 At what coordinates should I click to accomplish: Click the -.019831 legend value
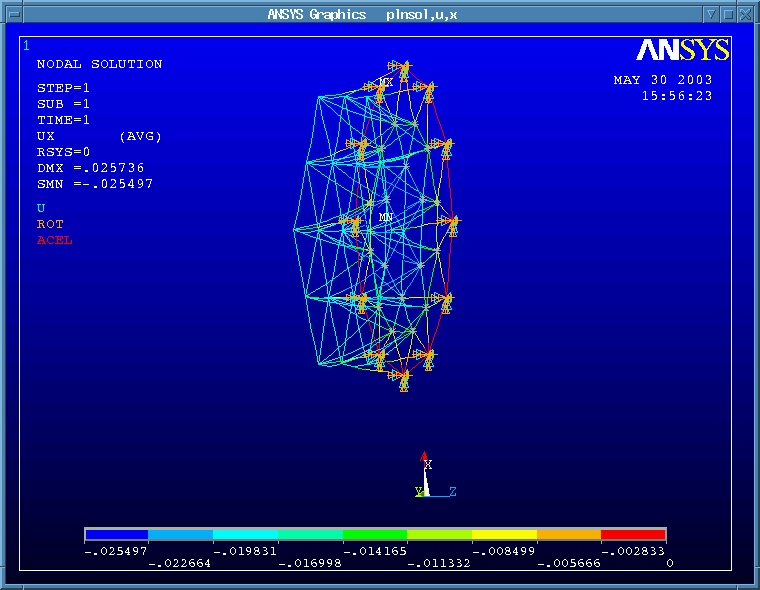(x=245, y=551)
